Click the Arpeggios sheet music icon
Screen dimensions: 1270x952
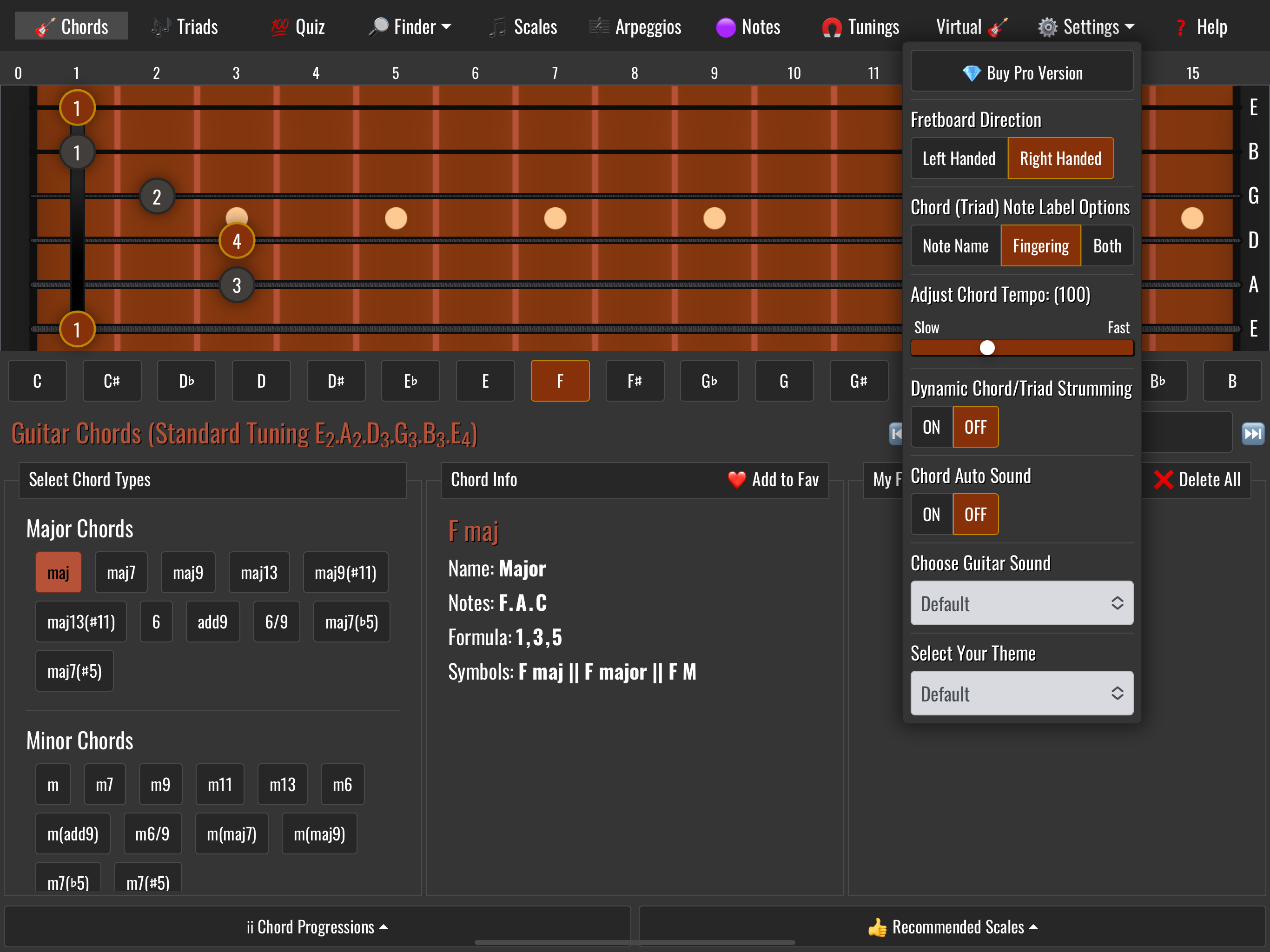click(599, 27)
